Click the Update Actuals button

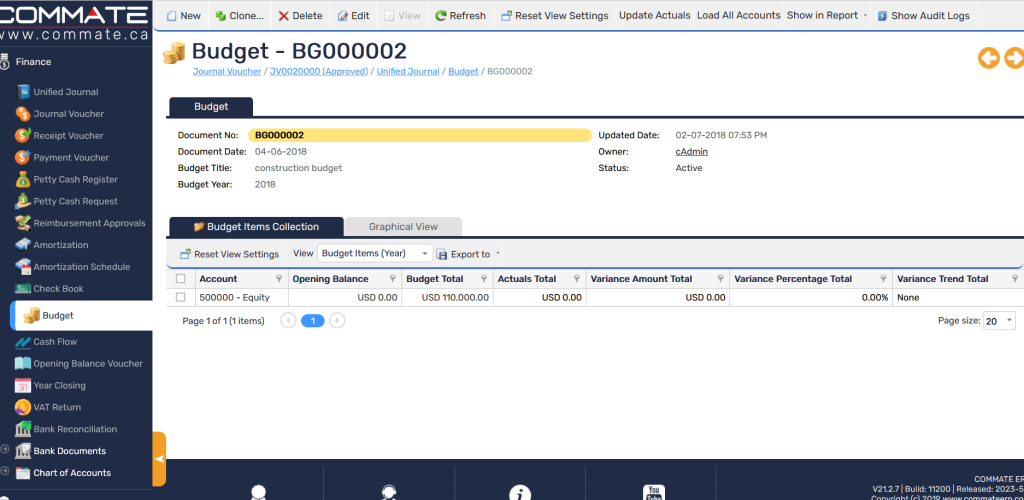click(654, 16)
